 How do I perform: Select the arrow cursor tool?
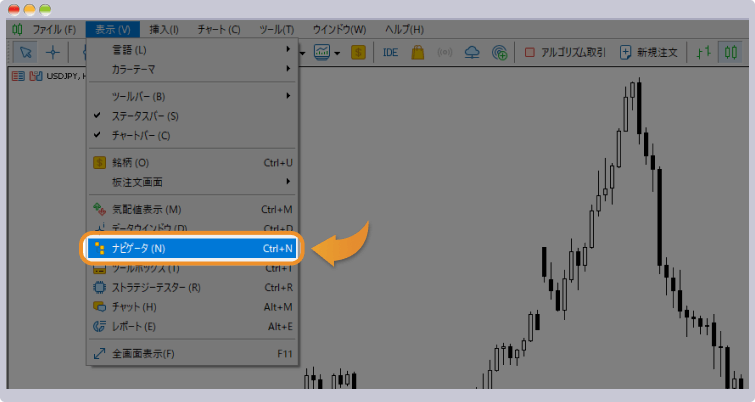click(x=27, y=53)
